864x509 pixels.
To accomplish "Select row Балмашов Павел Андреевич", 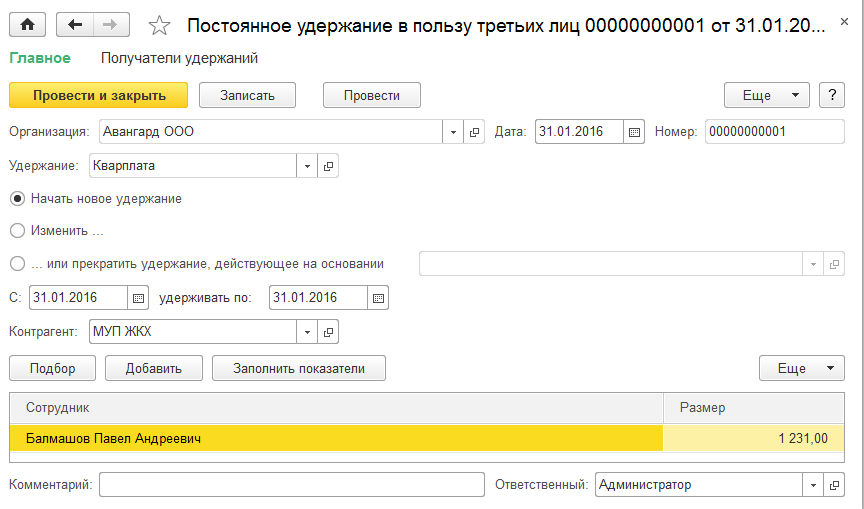I will click(x=336, y=438).
